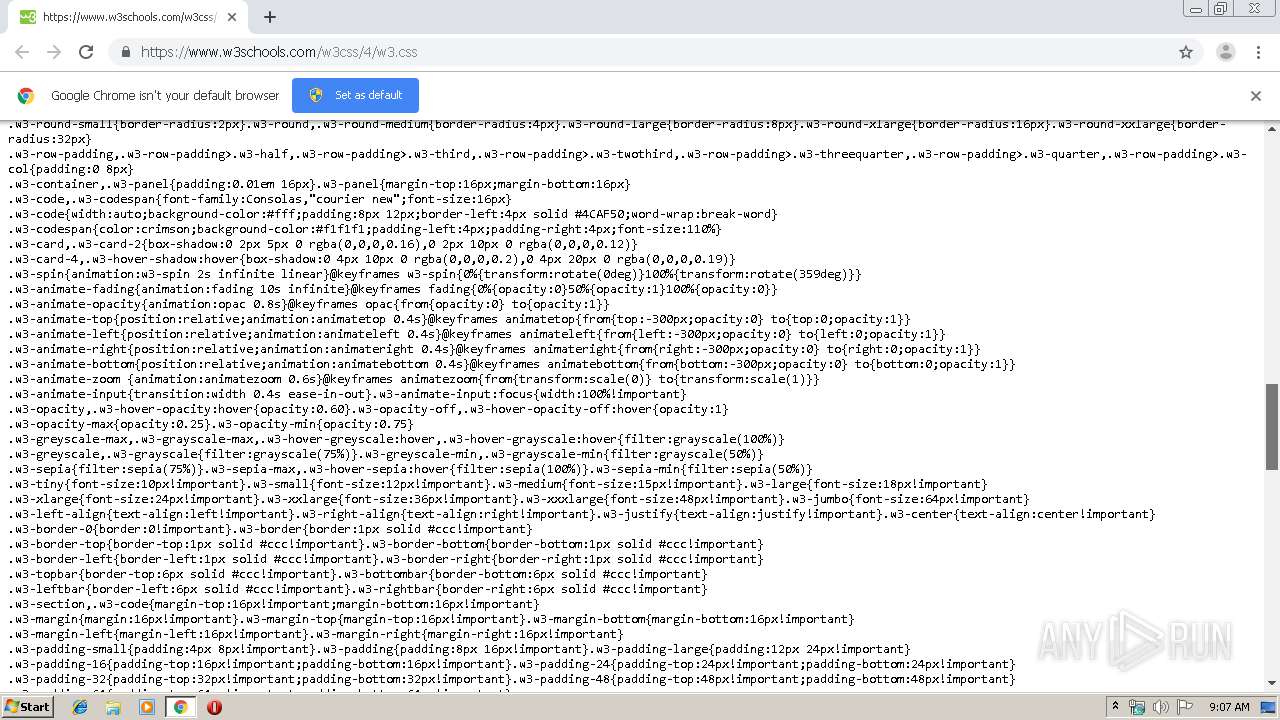Viewport: 1280px width, 720px height.
Task: Click the Chrome logo in the infobar
Action: tap(26, 96)
